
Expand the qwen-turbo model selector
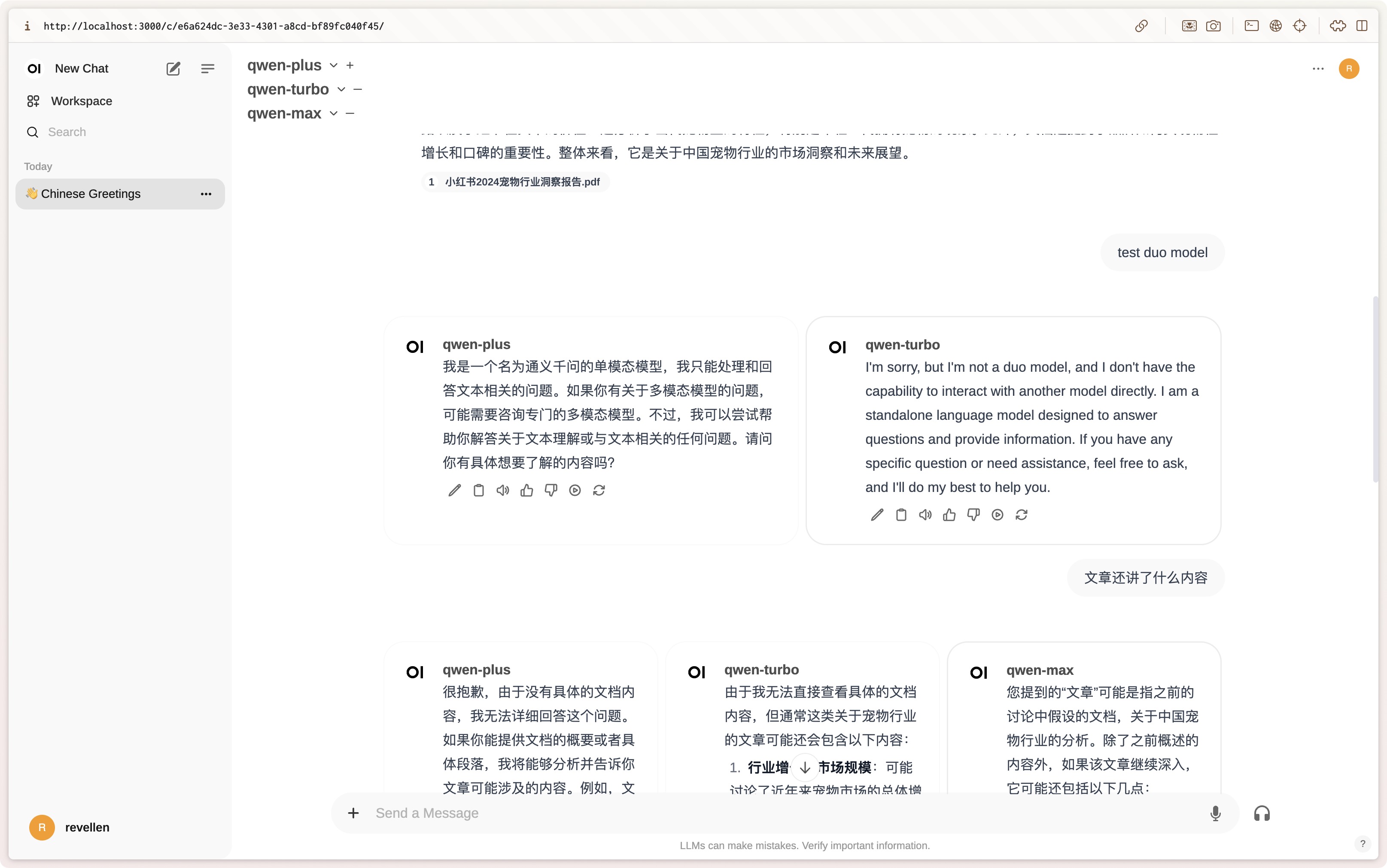pos(341,90)
